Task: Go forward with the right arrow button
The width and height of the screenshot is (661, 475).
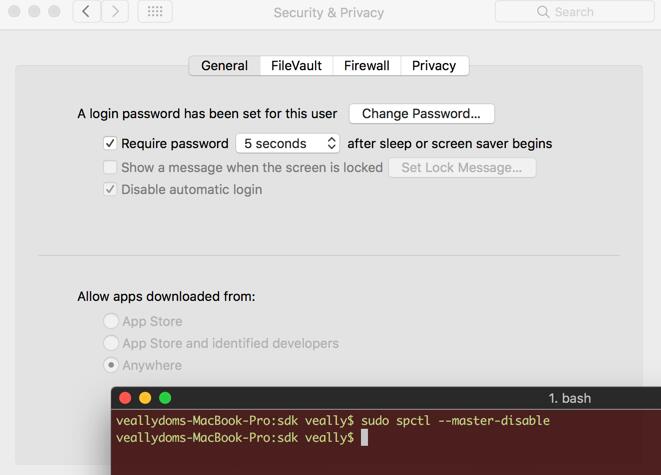Action: coord(115,11)
